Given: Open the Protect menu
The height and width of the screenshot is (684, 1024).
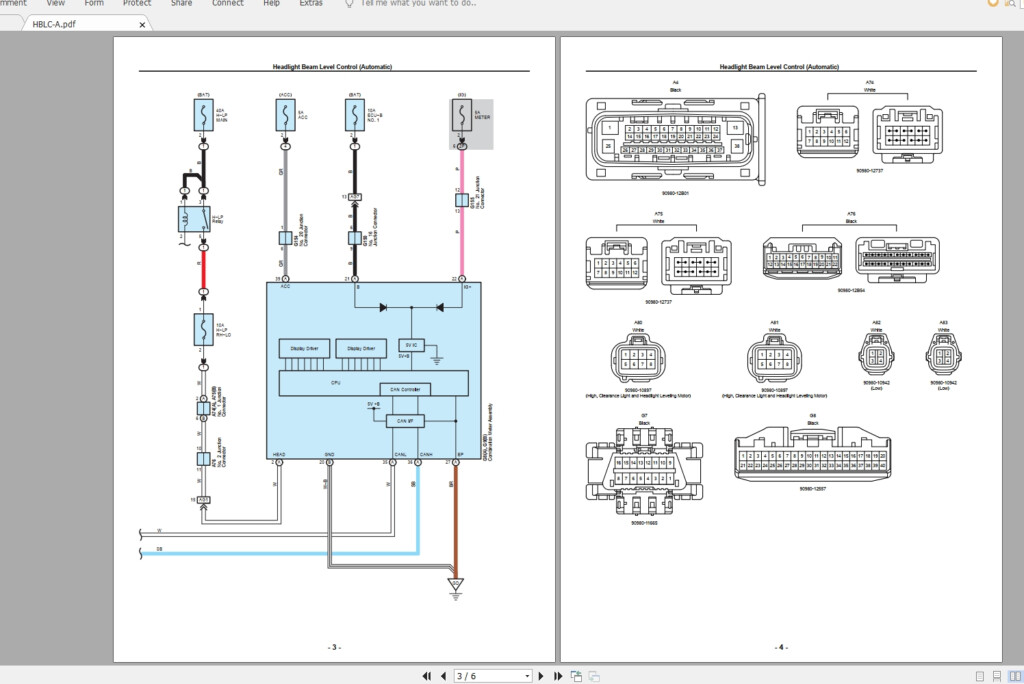Looking at the screenshot, I should pyautogui.click(x=136, y=3).
